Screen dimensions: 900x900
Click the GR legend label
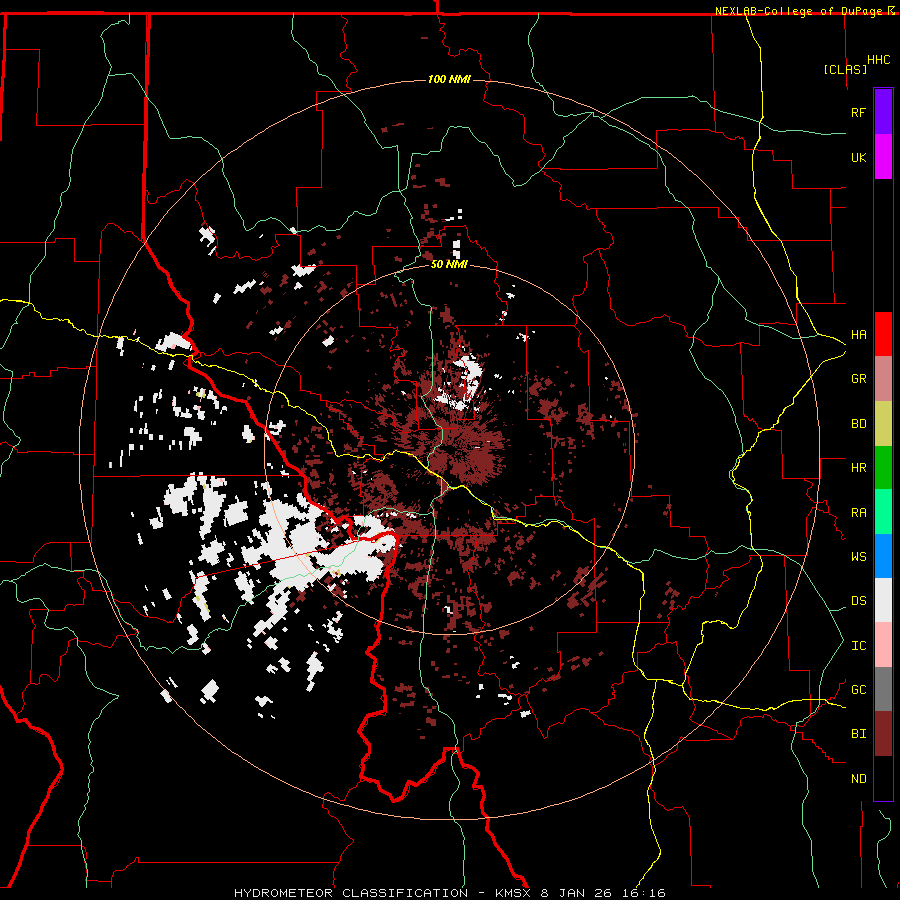click(858, 379)
